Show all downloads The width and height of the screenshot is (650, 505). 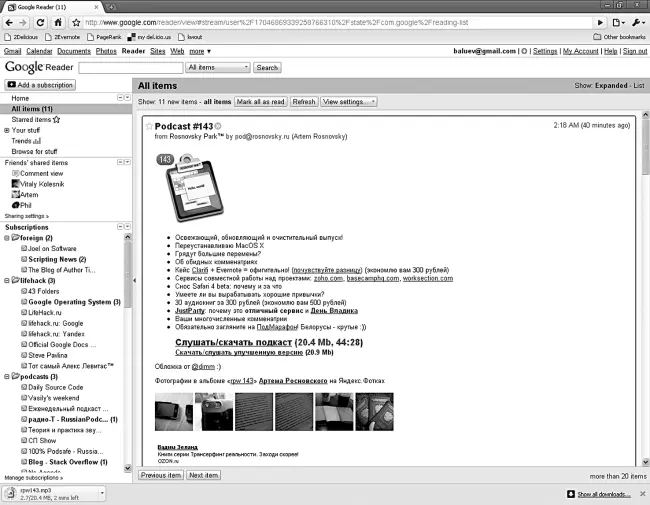pyautogui.click(x=599, y=494)
